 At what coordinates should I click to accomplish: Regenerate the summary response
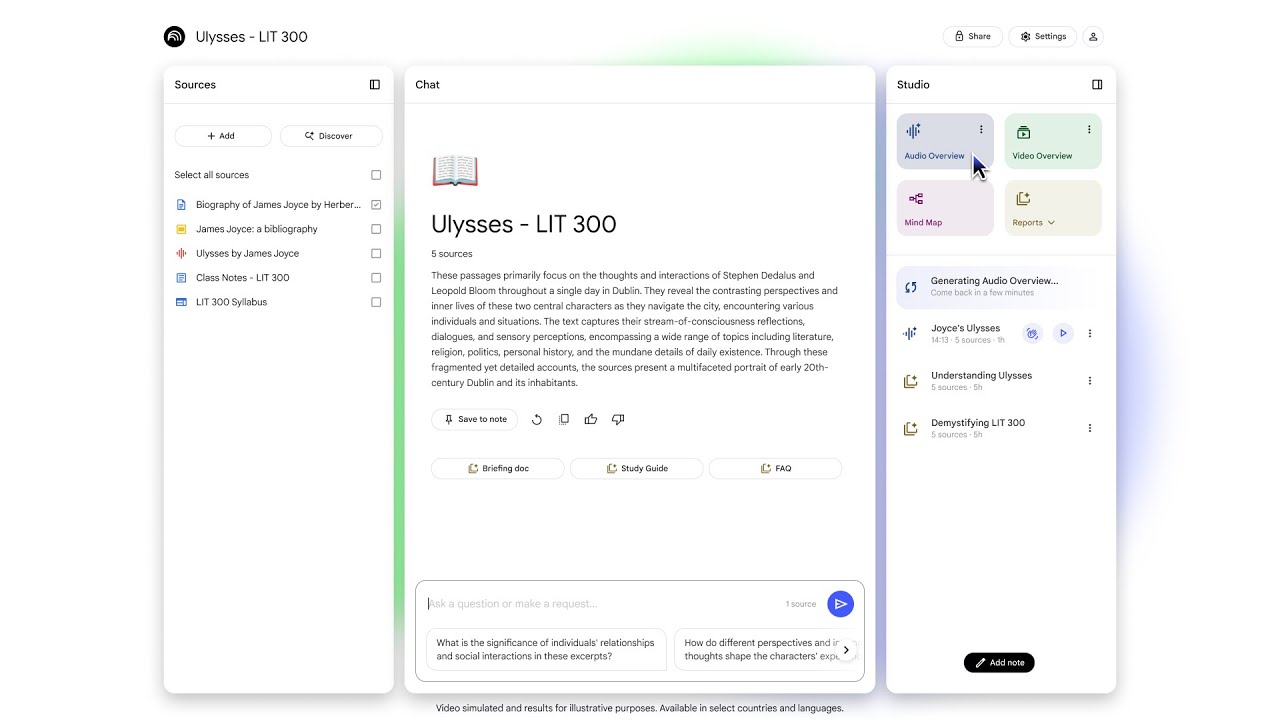point(537,419)
